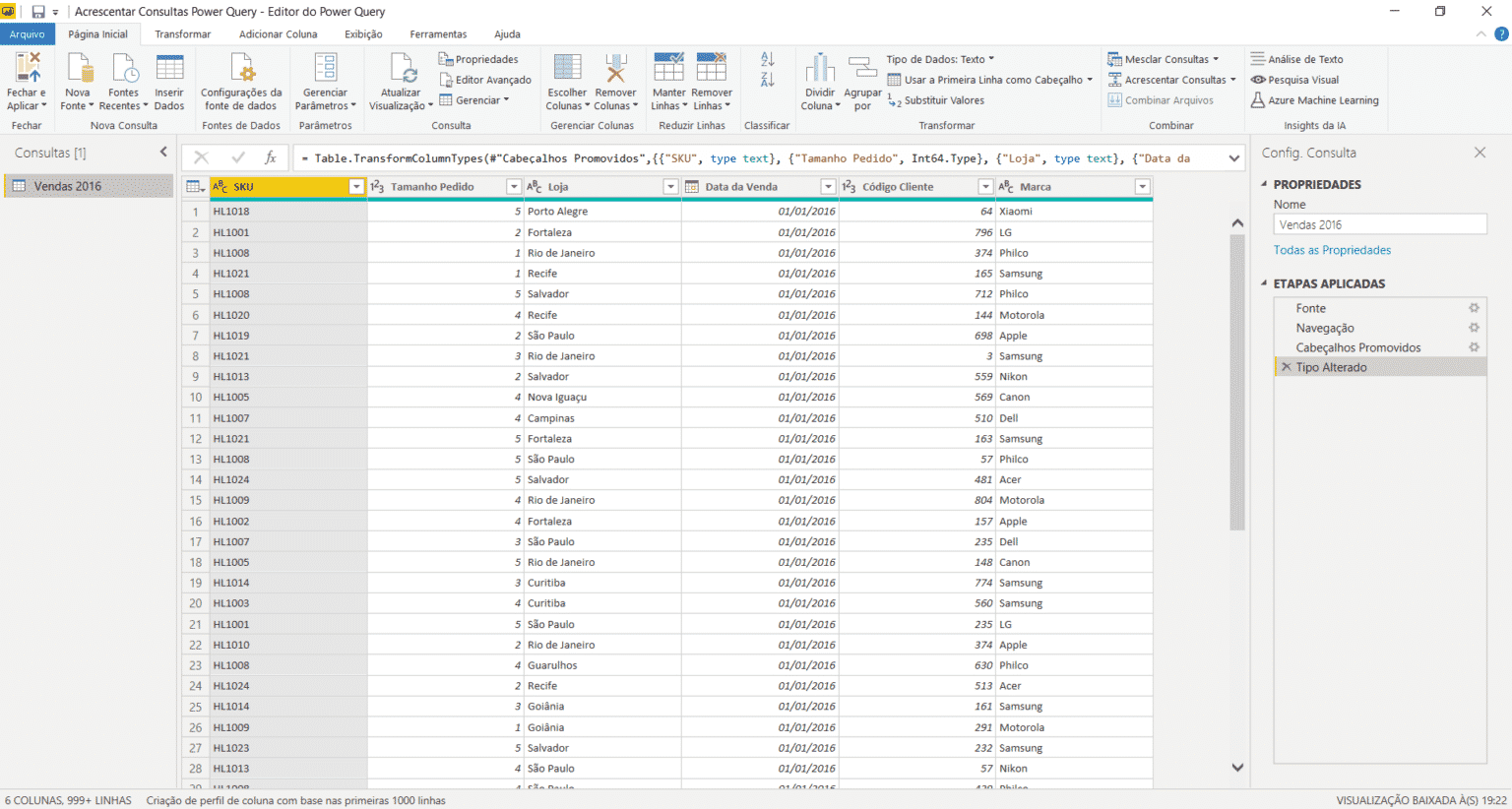The height and width of the screenshot is (809, 1512).
Task: Click Agrupar por in the ribbon
Action: 862,84
